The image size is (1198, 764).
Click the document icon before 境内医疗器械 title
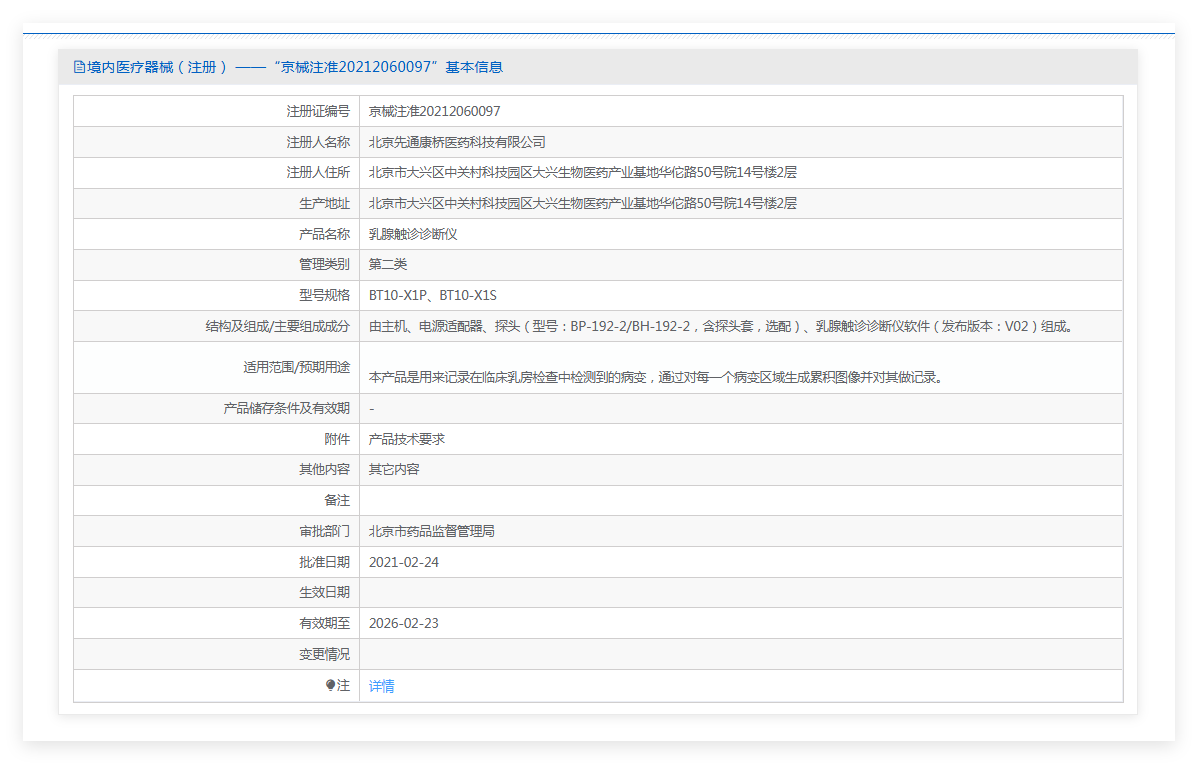(79, 67)
